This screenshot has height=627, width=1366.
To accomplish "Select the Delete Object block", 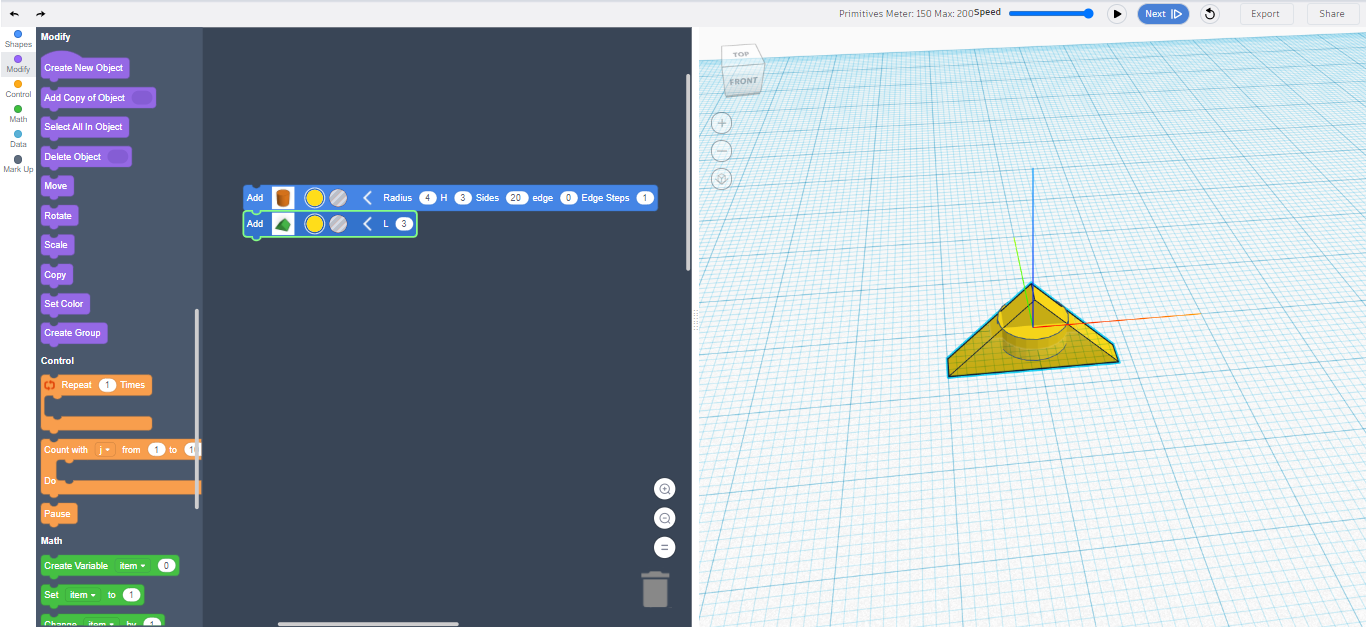I will coord(86,157).
